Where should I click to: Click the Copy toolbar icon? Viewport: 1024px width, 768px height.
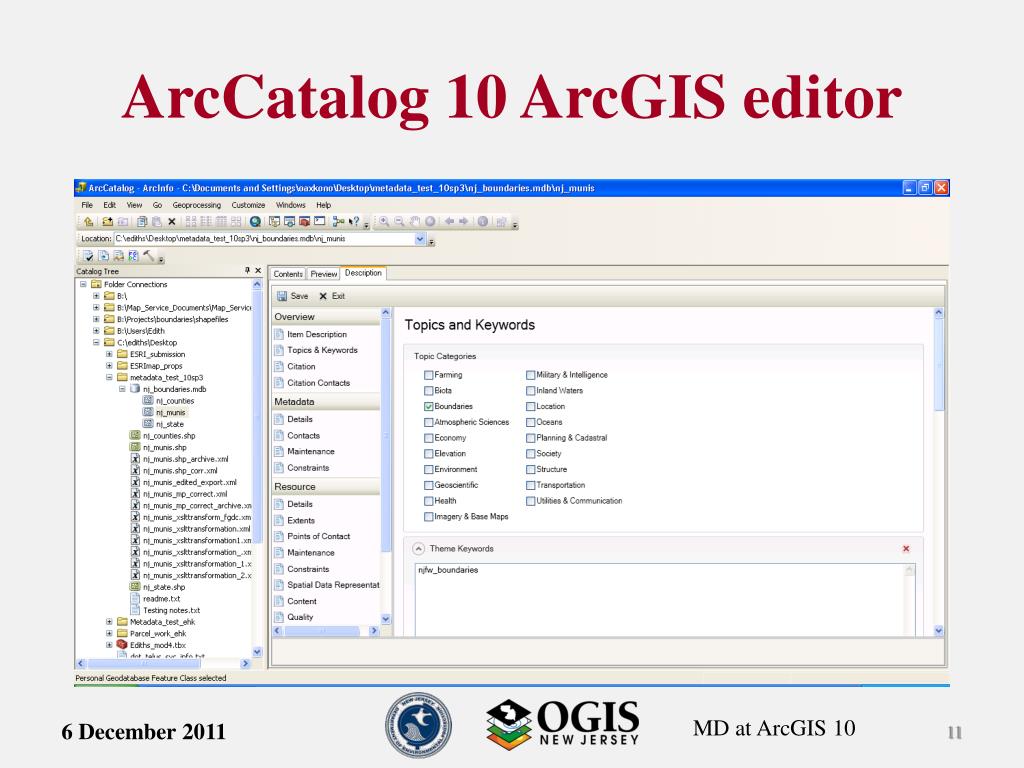[x=142, y=221]
